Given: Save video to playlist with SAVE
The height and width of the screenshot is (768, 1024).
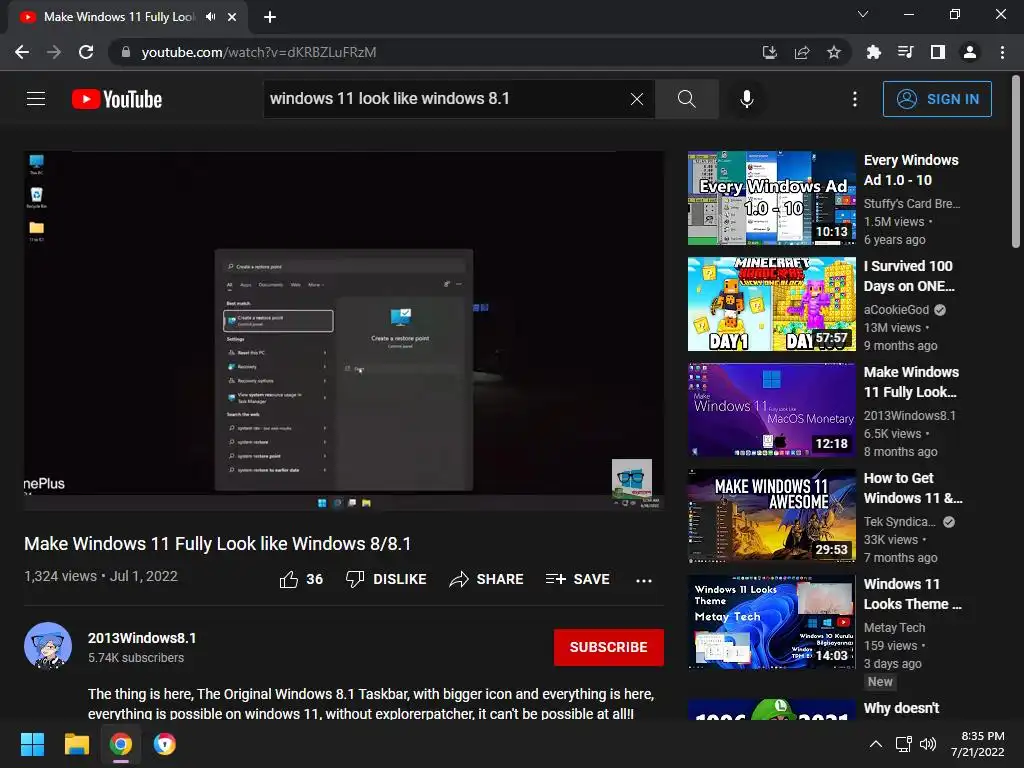Looking at the screenshot, I should tap(577, 579).
